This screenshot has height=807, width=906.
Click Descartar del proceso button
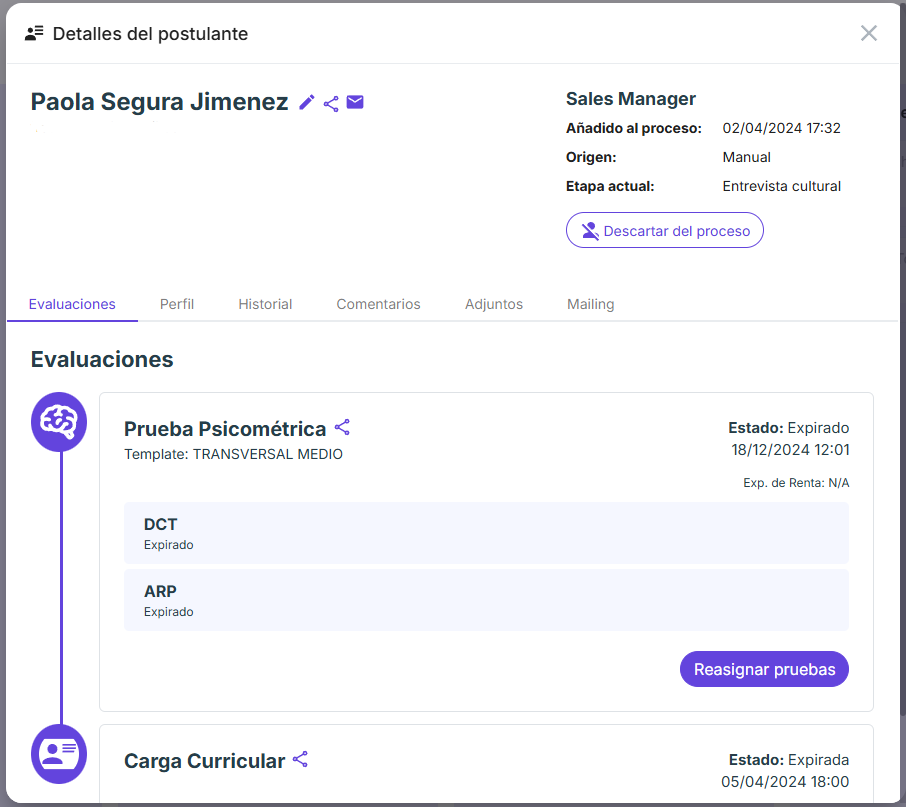[664, 230]
